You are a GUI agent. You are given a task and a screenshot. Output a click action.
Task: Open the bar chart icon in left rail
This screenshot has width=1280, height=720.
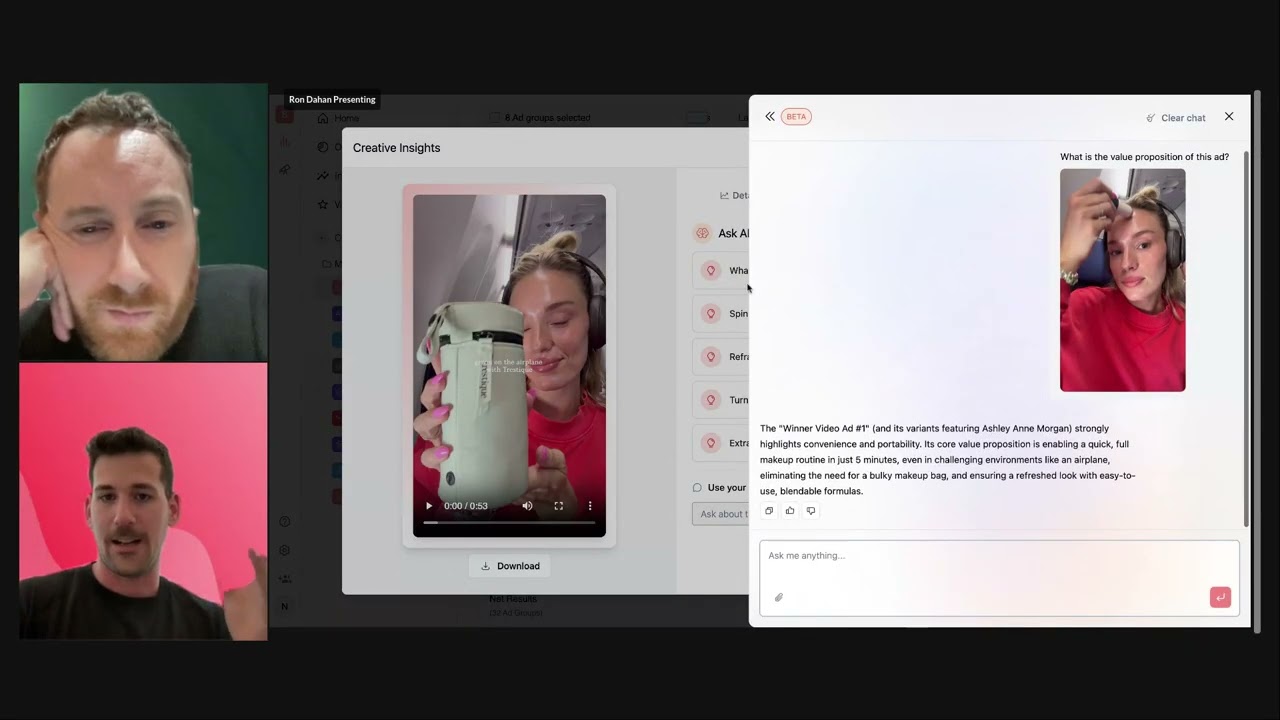coord(285,143)
